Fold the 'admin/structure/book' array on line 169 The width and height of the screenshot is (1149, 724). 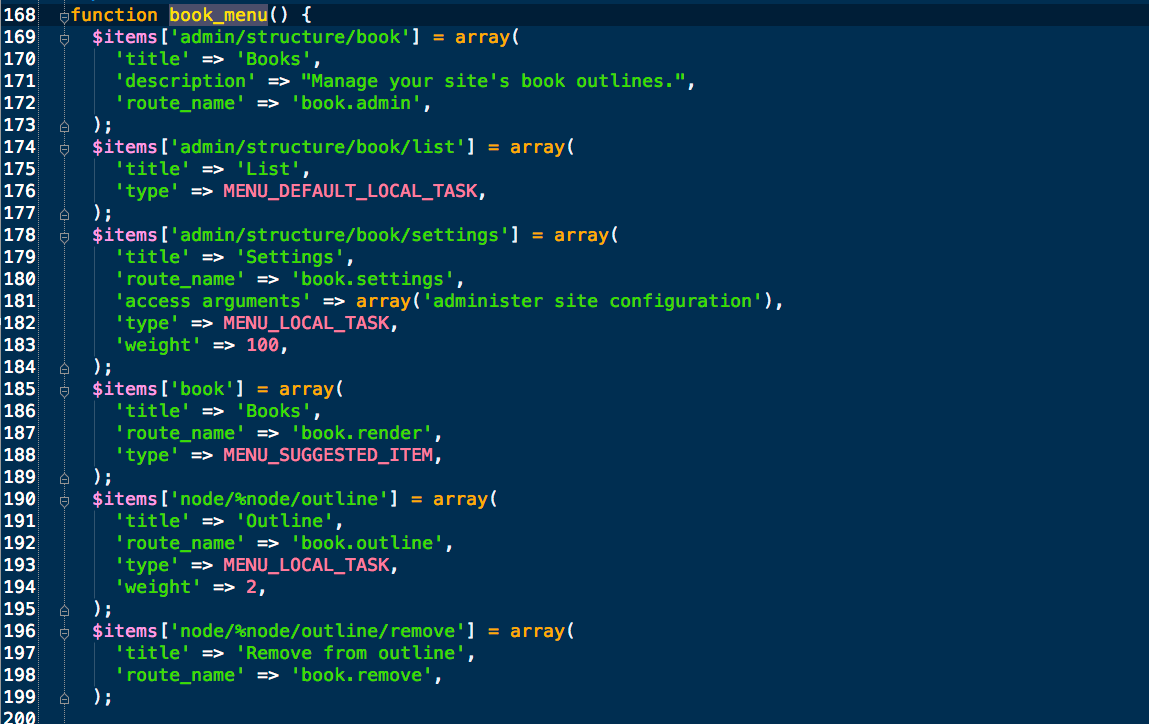pos(65,38)
